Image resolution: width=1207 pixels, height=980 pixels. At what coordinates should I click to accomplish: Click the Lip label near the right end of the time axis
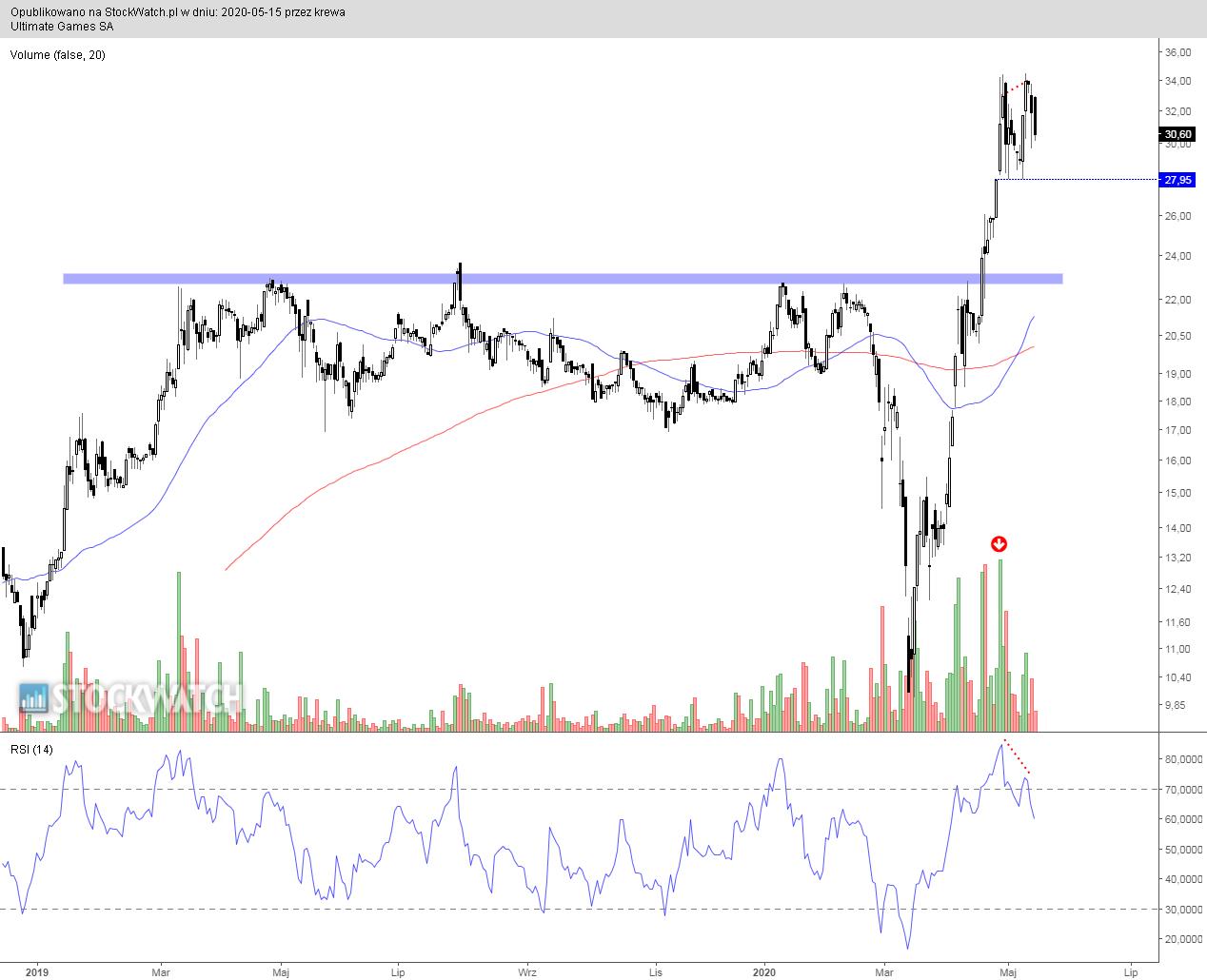click(x=1132, y=972)
